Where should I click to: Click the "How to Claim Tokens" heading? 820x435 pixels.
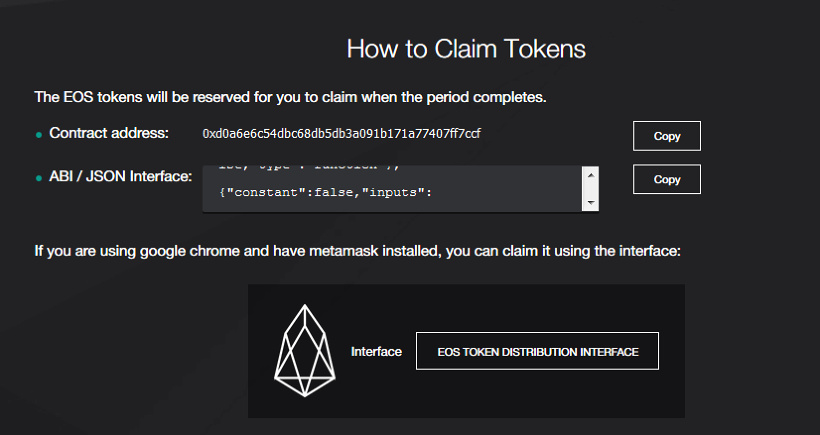click(x=465, y=48)
